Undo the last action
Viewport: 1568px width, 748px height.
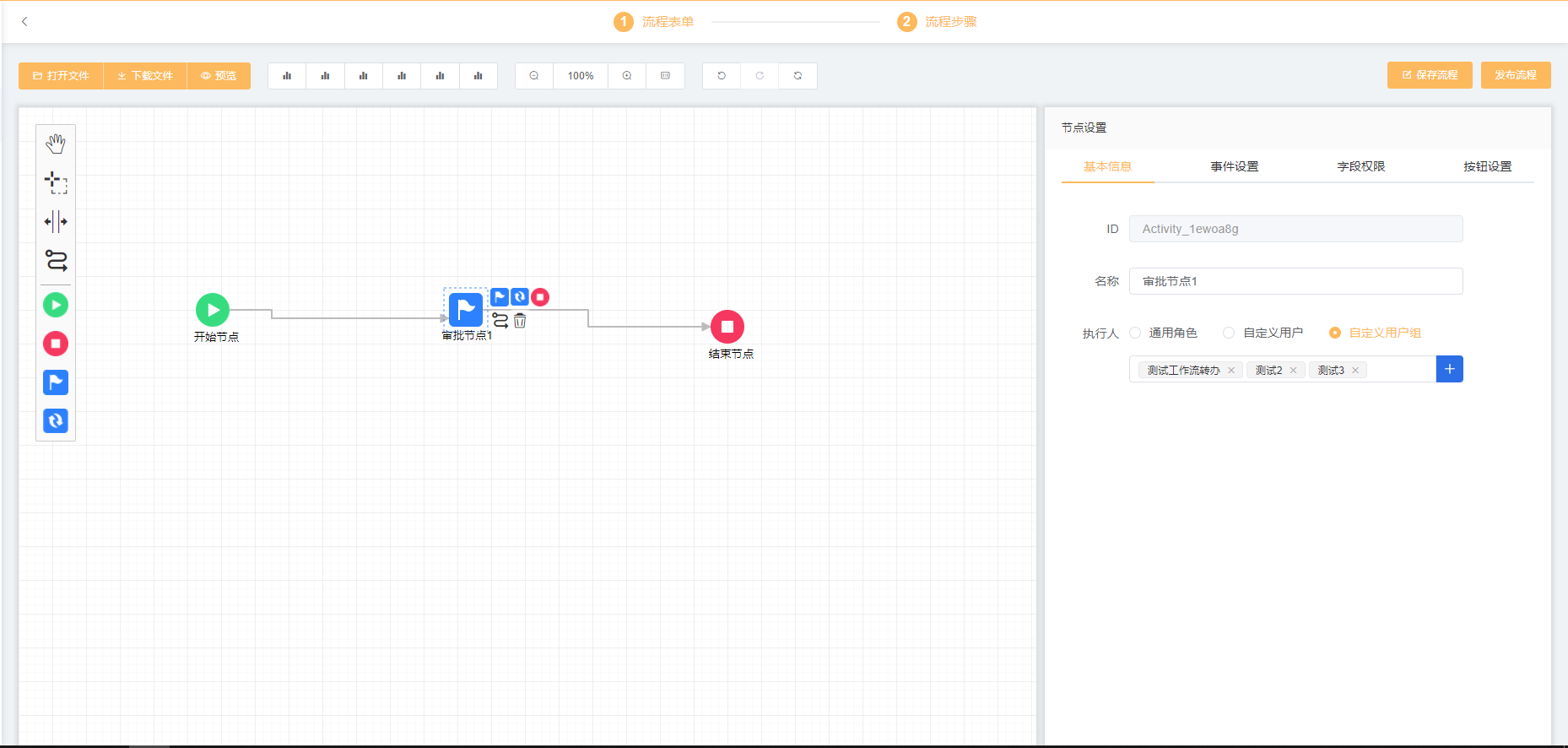click(x=722, y=76)
